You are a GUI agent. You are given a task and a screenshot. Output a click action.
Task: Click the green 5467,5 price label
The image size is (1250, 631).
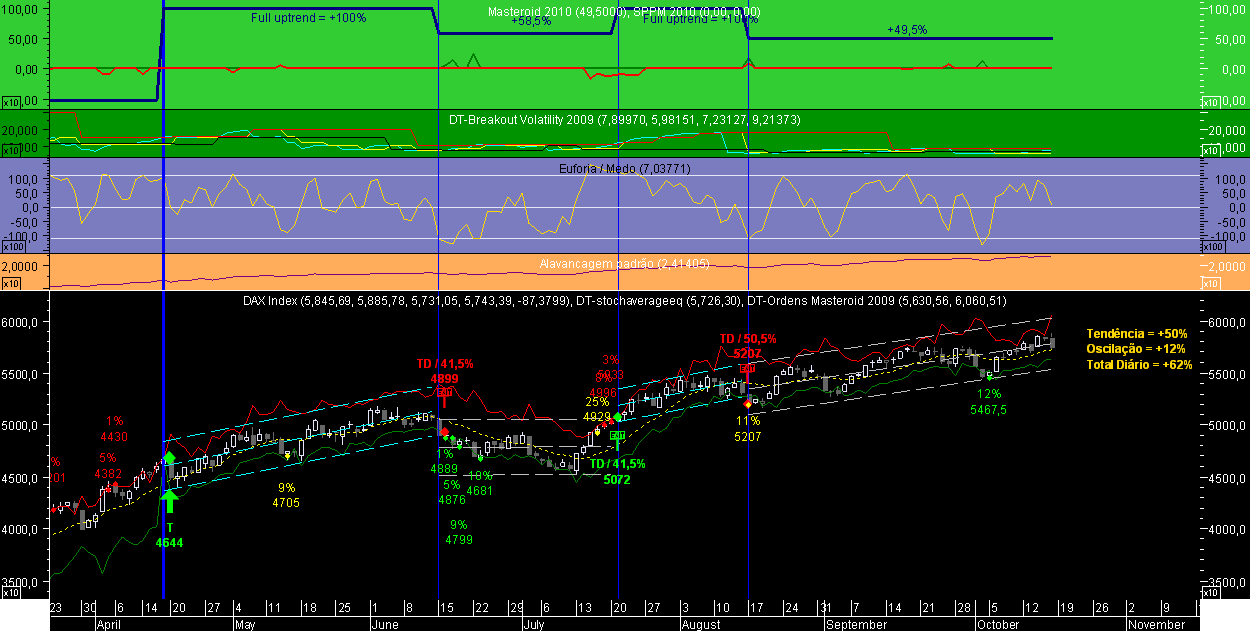tap(988, 410)
